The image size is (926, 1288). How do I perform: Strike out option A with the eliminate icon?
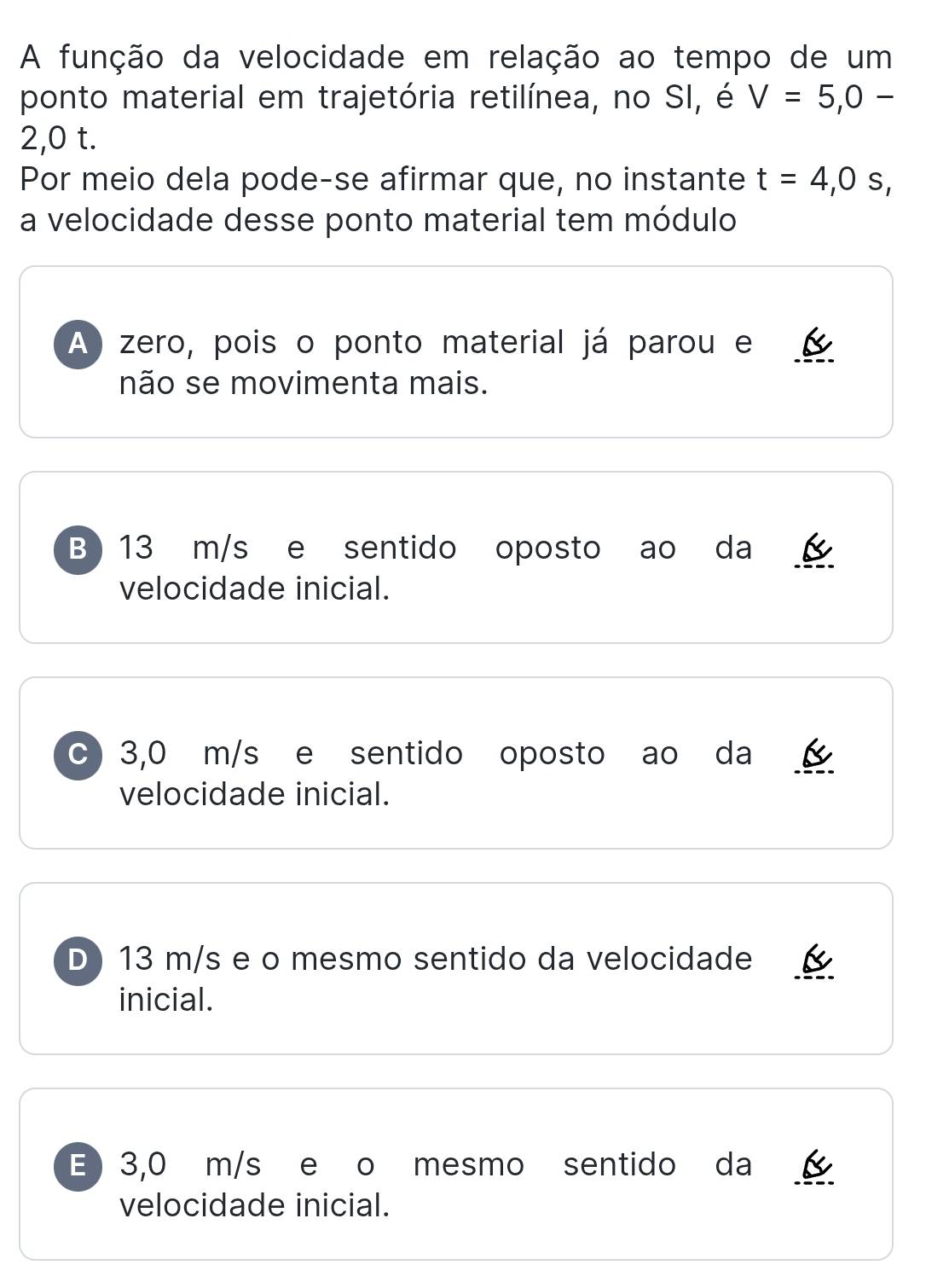[814, 346]
